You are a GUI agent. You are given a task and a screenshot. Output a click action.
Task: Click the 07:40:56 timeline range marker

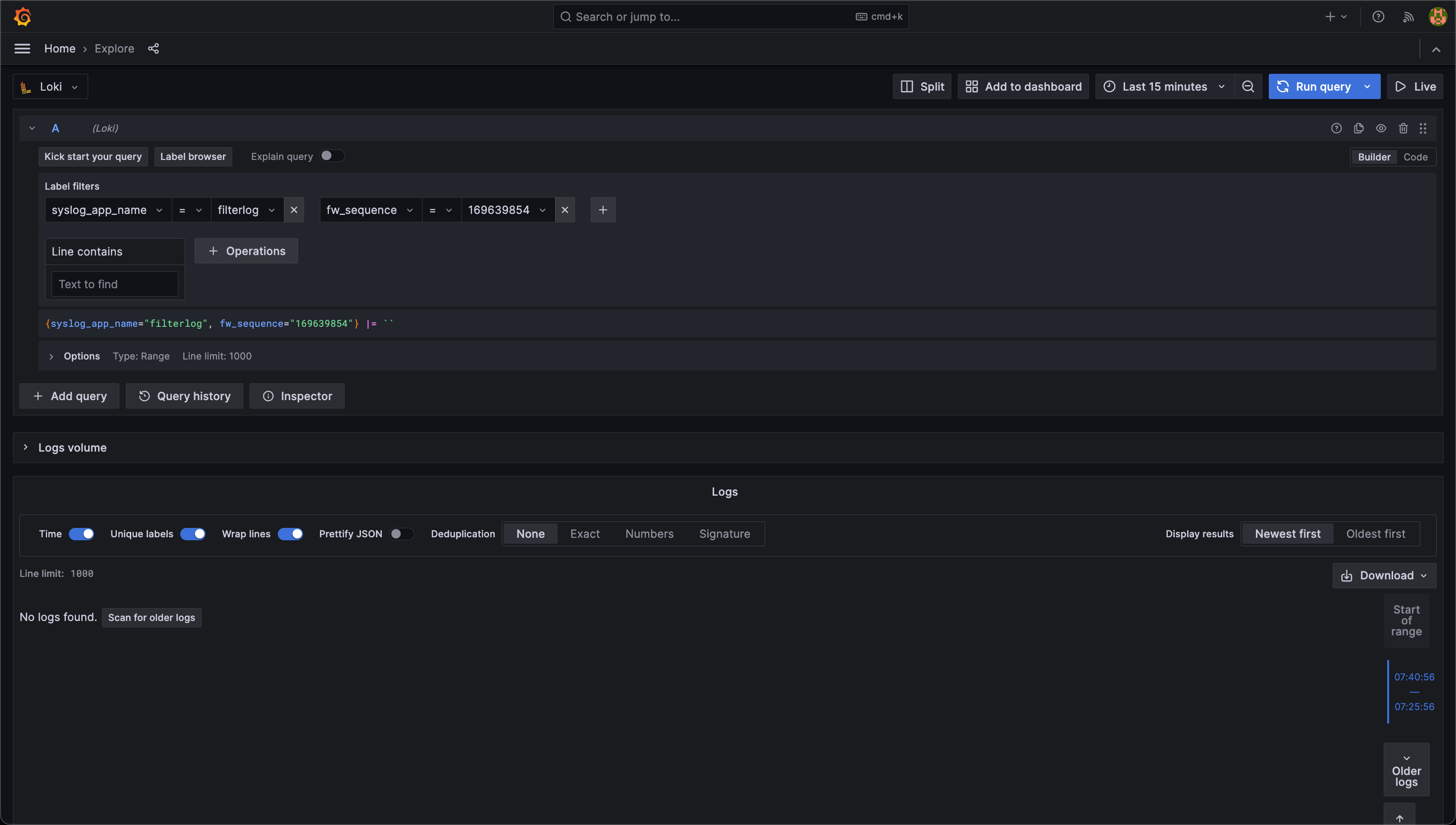1414,677
